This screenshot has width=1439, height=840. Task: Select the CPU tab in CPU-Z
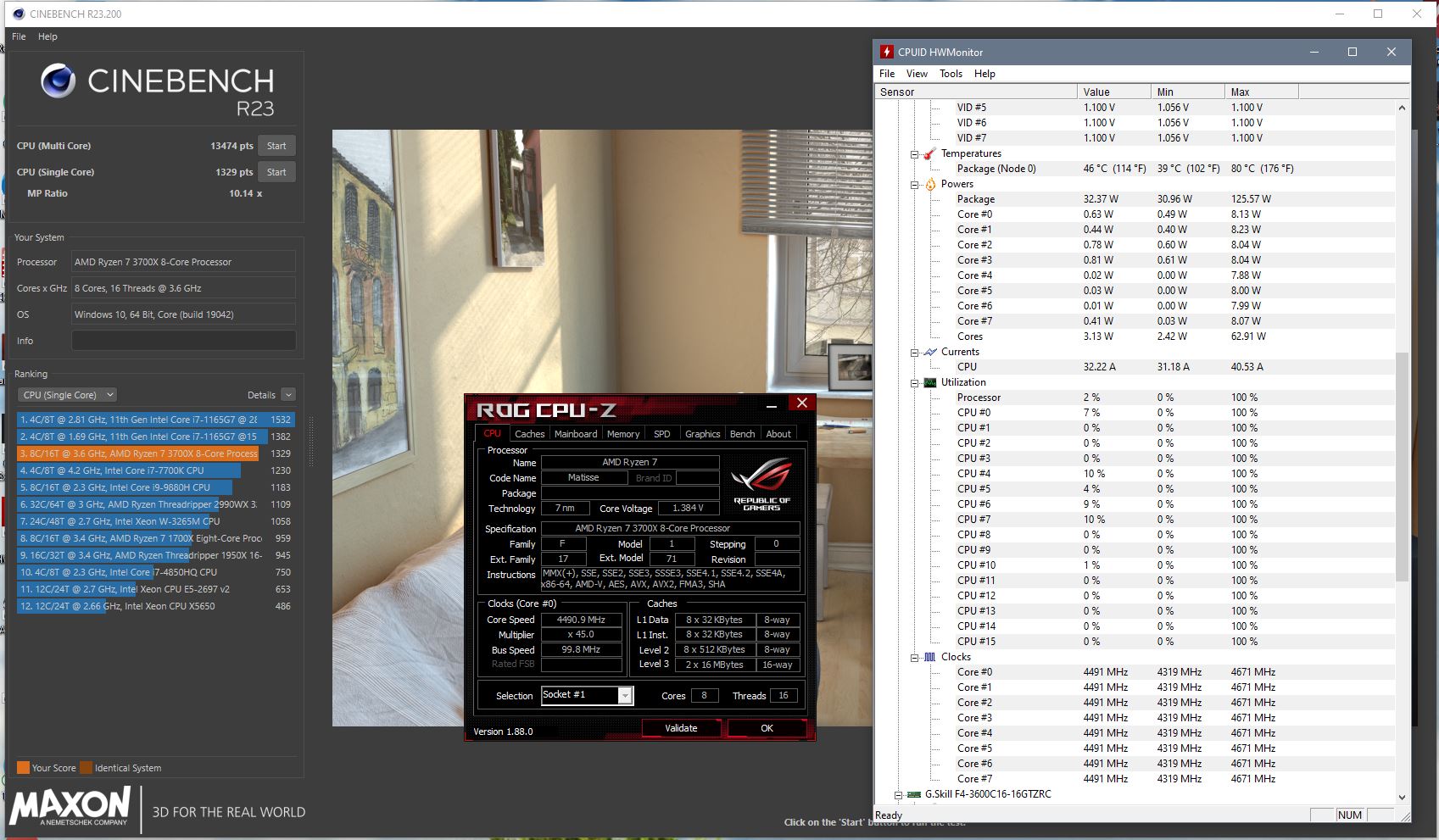(493, 433)
